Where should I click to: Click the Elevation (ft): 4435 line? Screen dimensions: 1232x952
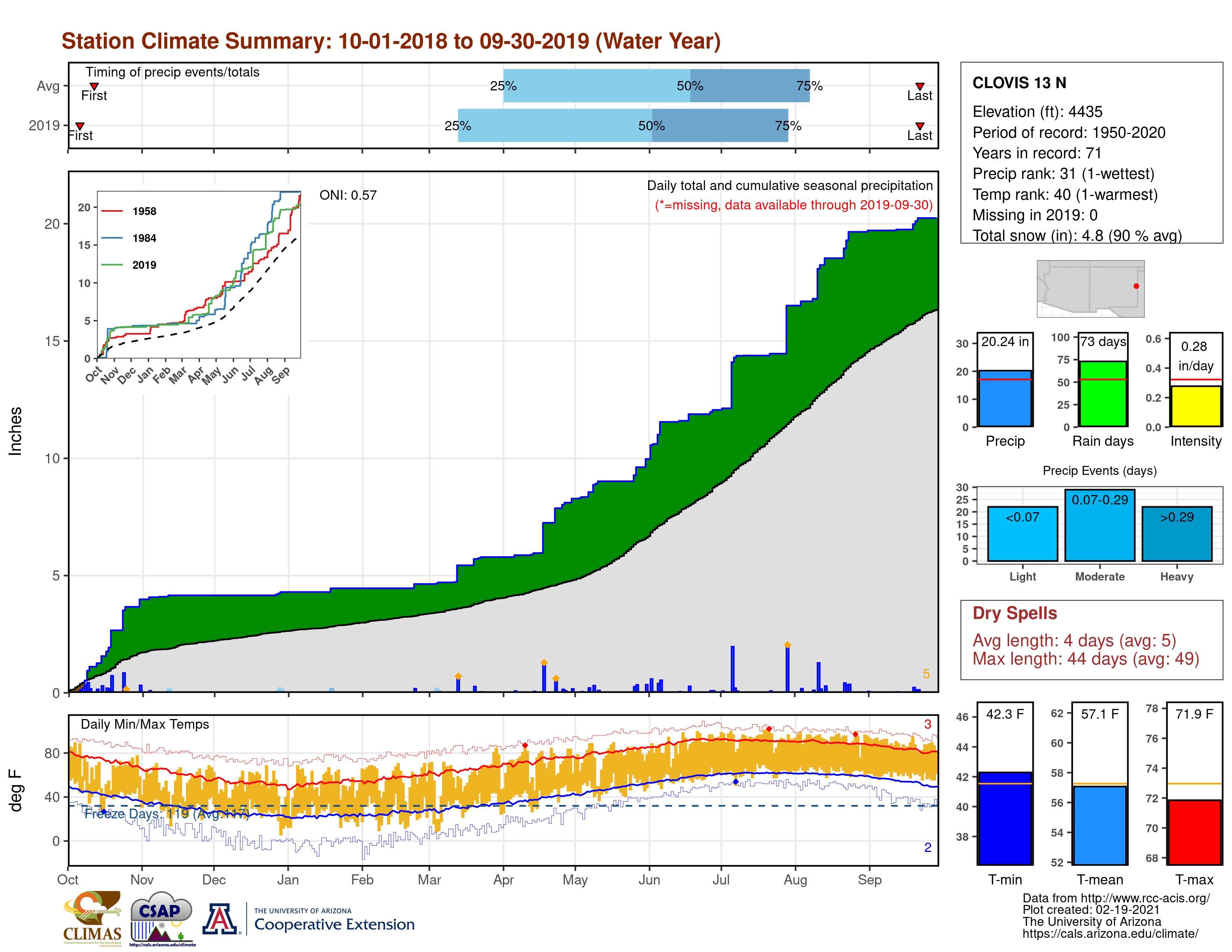(x=1037, y=112)
